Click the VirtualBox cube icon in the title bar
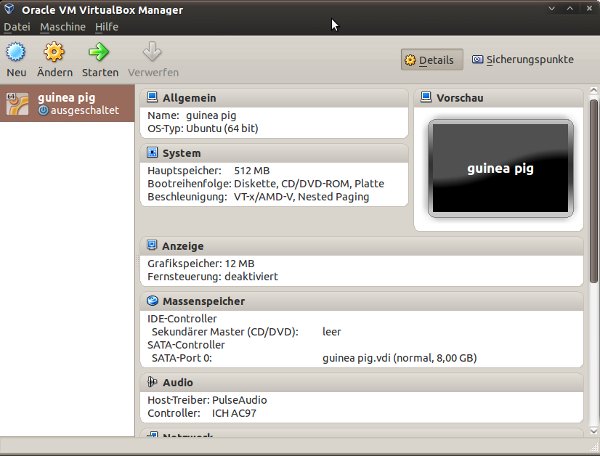The width and height of the screenshot is (600, 456). coord(9,9)
